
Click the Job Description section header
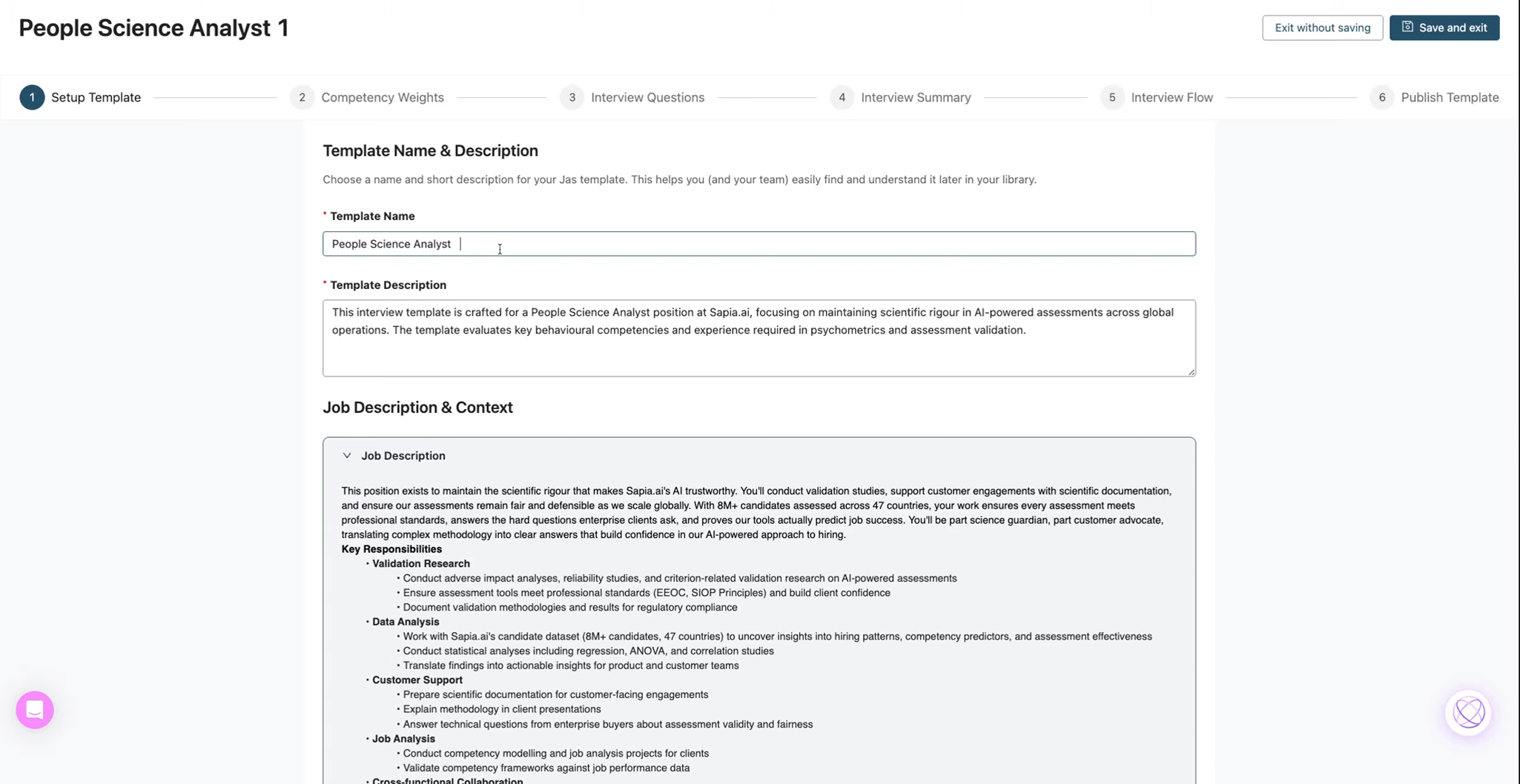pyautogui.click(x=403, y=456)
